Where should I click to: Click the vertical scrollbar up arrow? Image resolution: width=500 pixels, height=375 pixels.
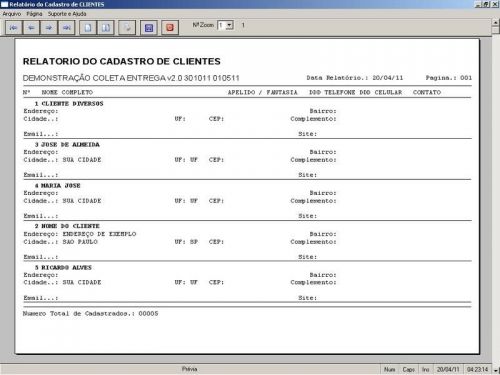(x=496, y=23)
